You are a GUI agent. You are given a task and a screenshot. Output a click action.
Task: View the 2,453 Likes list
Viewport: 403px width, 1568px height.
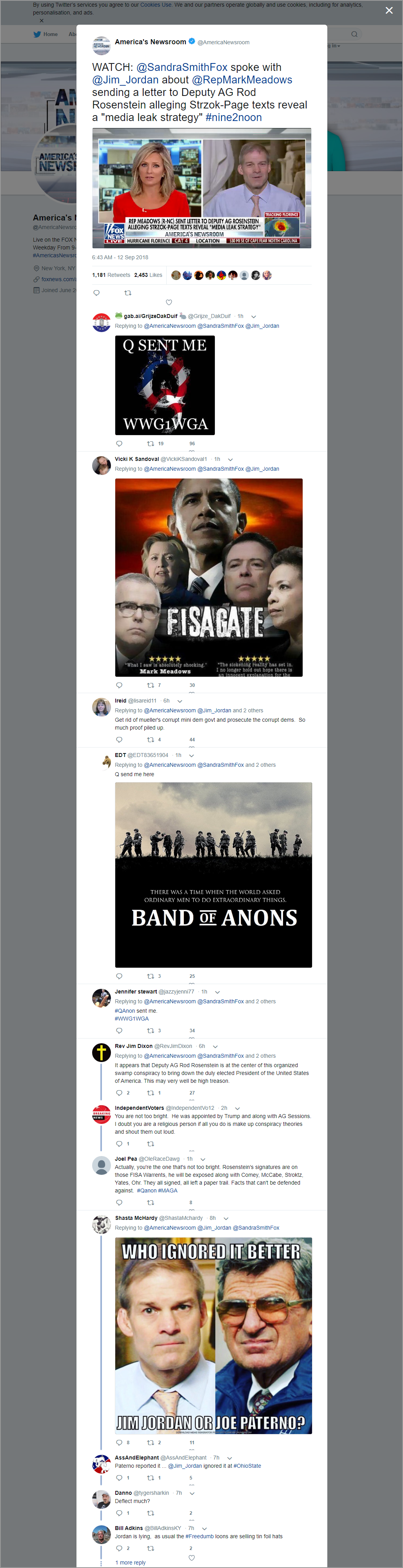click(148, 275)
